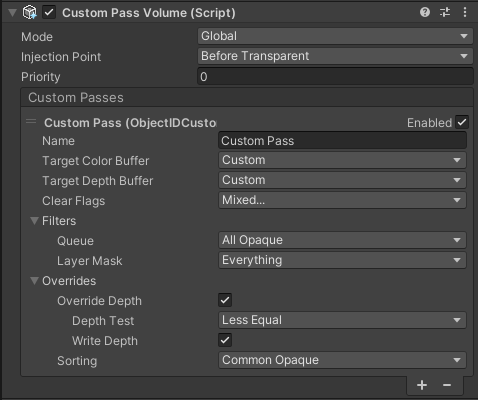Open the component help reference icon

coord(425,13)
